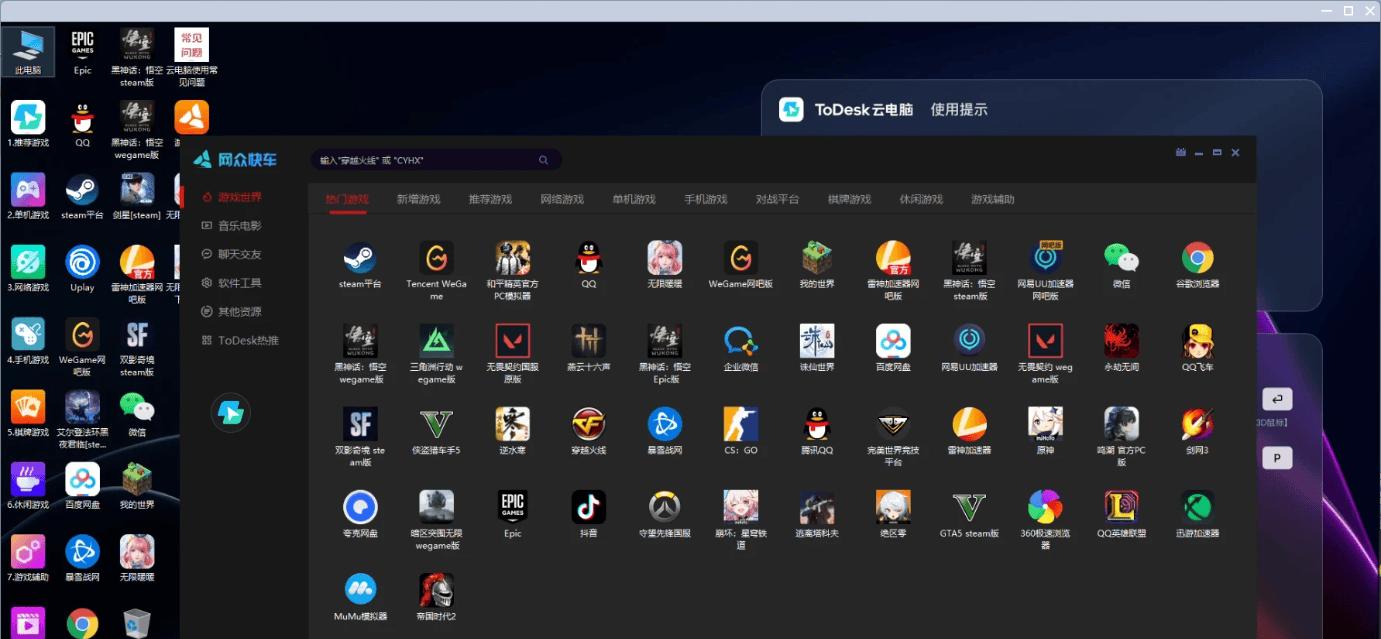Launch MuMu模拟器 icon
The height and width of the screenshot is (639, 1381).
(x=360, y=590)
